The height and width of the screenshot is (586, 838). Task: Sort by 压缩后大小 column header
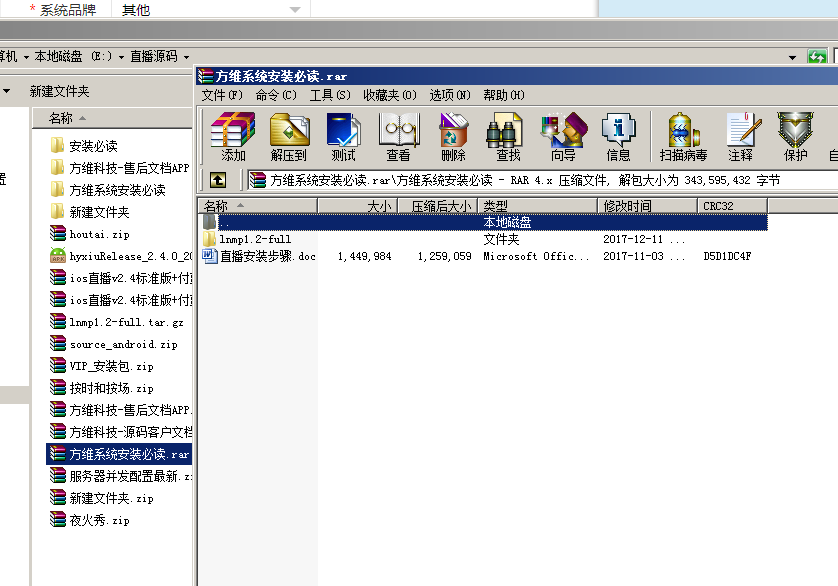tap(438, 206)
